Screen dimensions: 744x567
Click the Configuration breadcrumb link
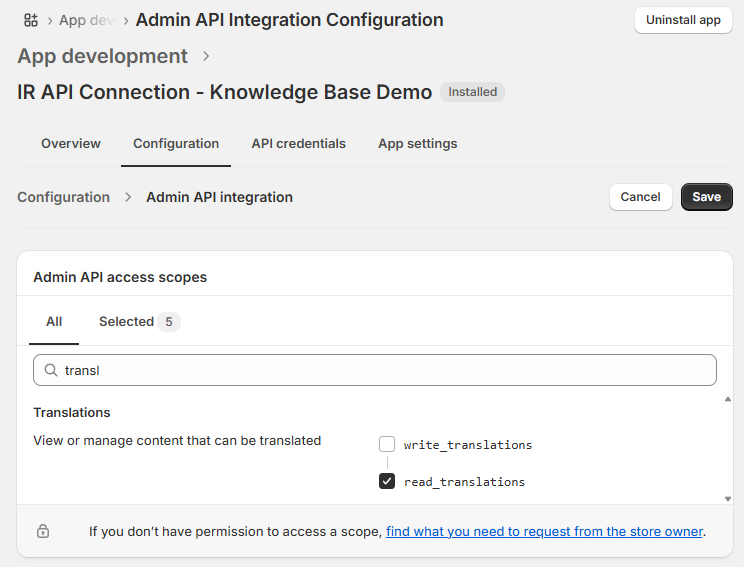coord(64,197)
